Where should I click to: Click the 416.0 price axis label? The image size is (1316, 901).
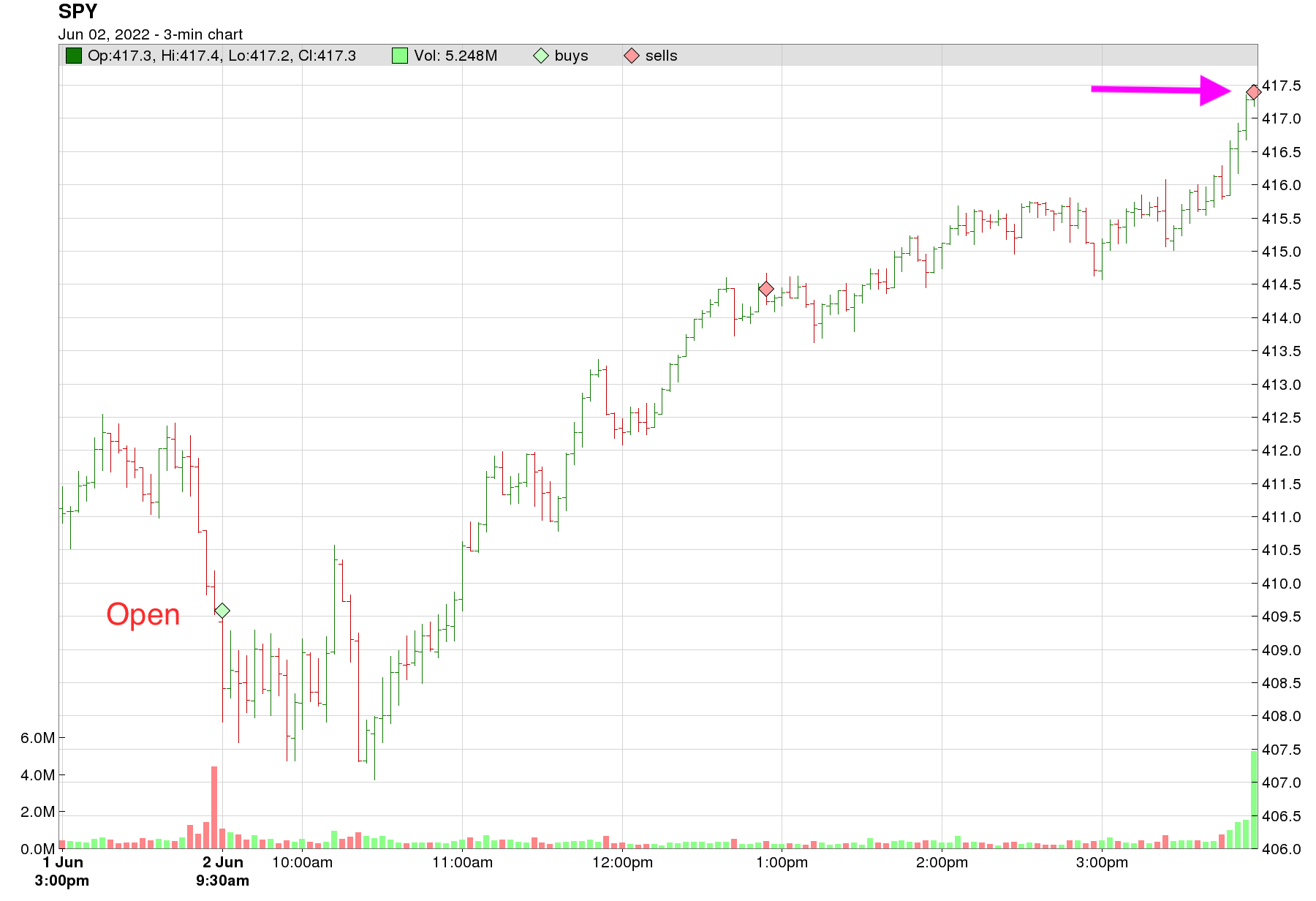1282,185
